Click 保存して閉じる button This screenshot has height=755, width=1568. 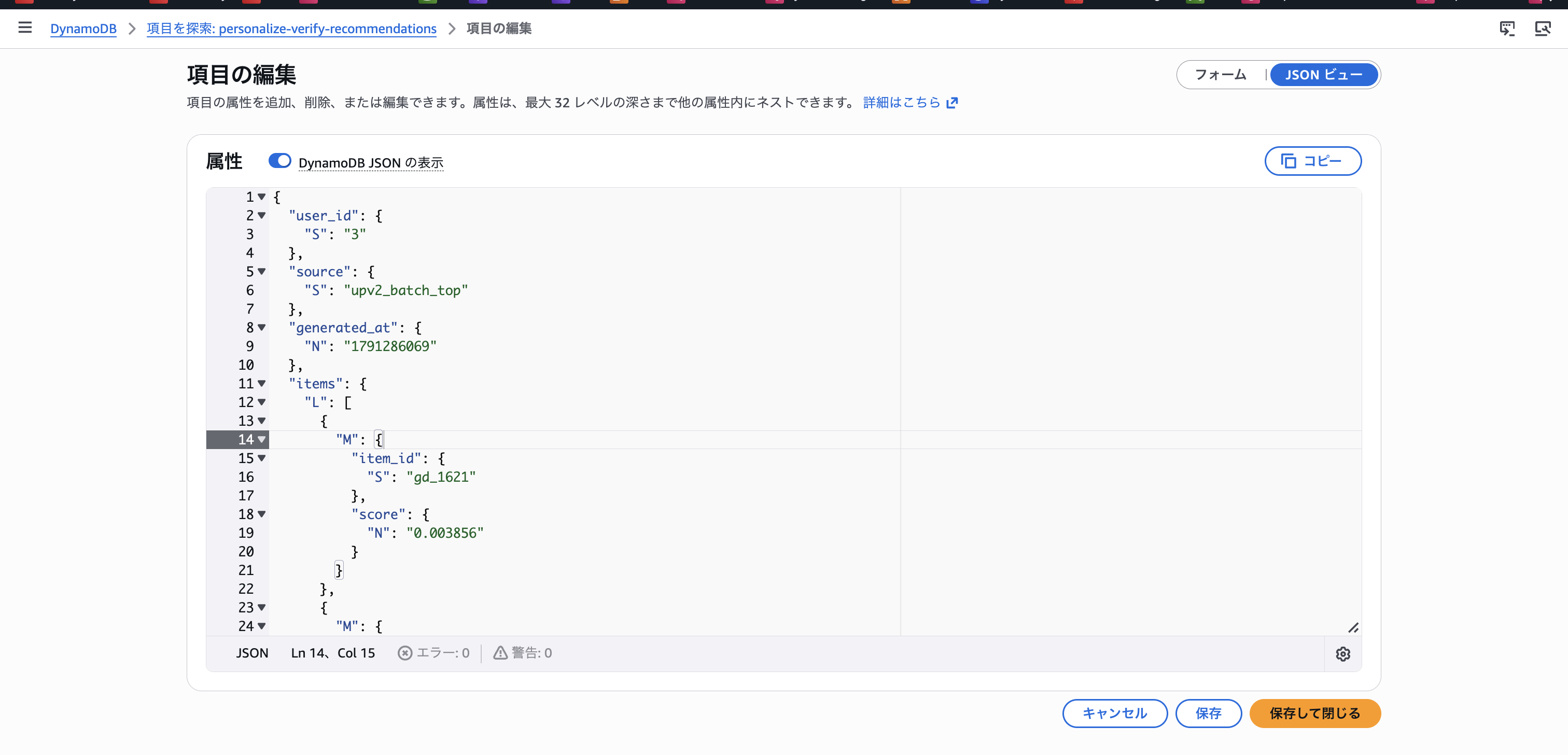point(1315,713)
